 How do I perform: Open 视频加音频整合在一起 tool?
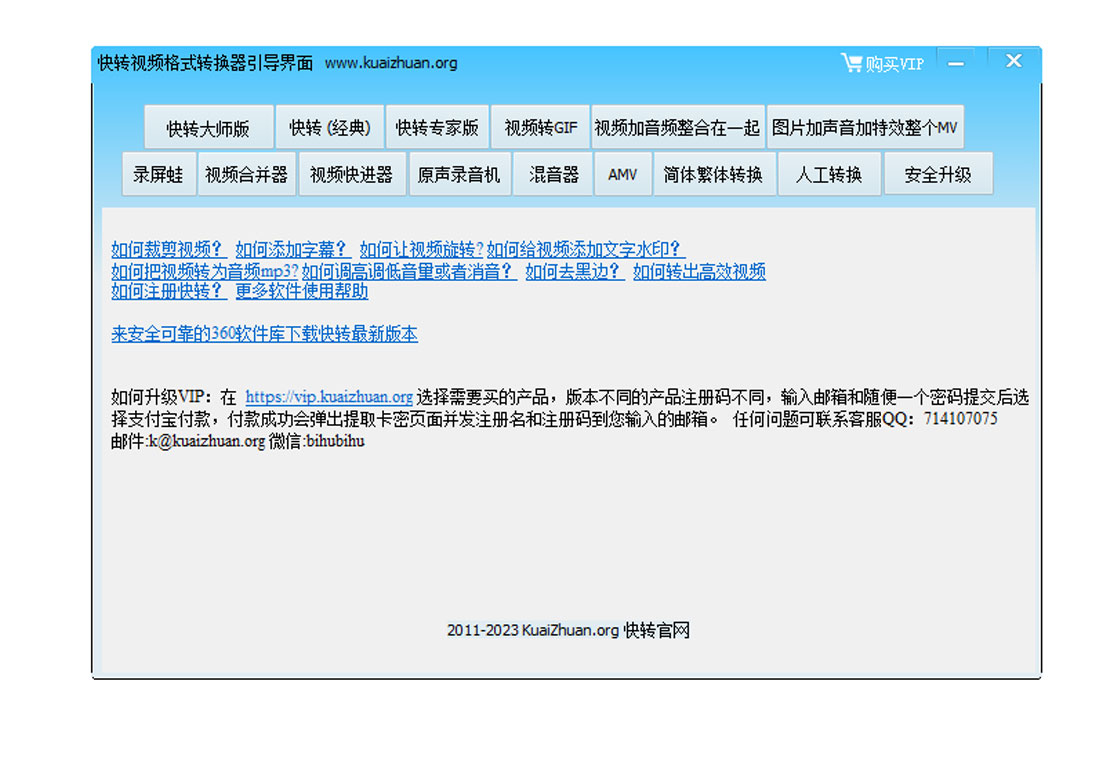678,128
